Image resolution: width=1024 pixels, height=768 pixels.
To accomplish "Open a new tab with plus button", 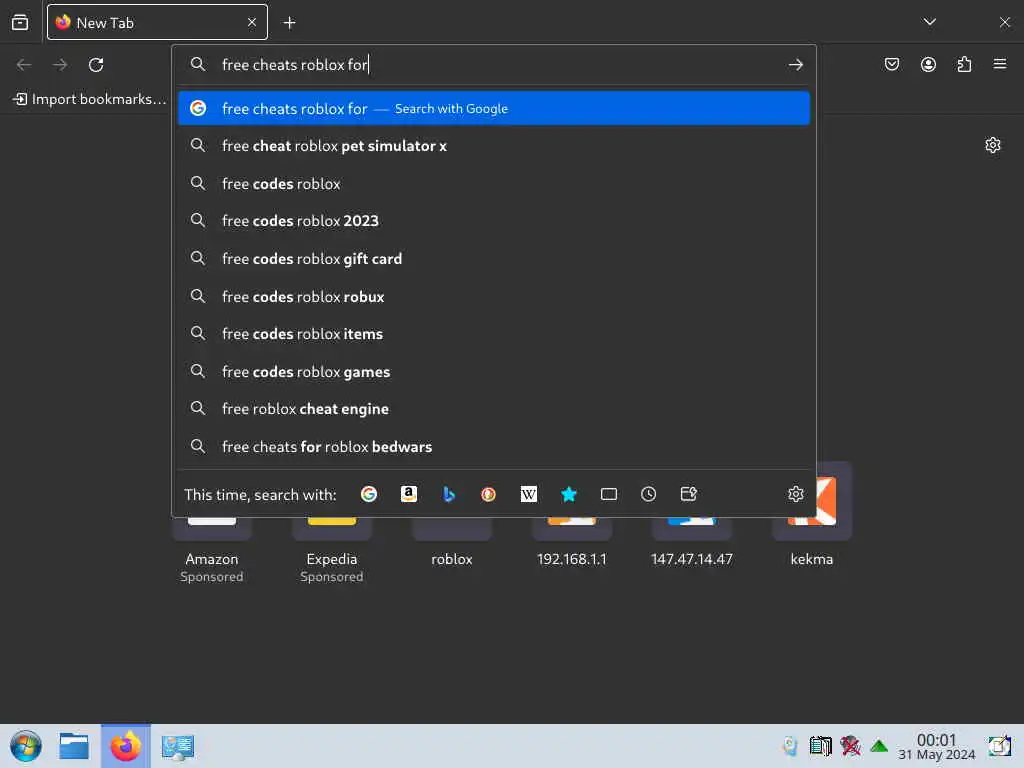I will [289, 23].
